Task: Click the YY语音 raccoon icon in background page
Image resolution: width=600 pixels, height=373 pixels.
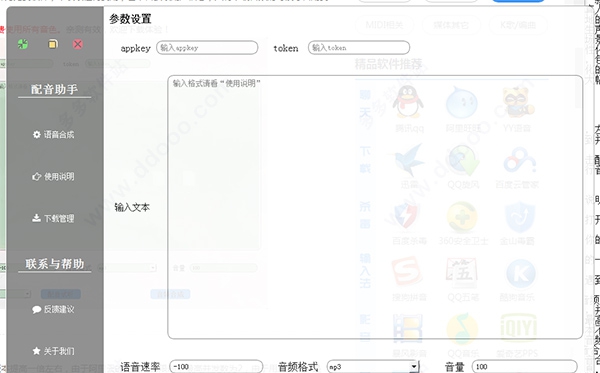Action: point(517,102)
